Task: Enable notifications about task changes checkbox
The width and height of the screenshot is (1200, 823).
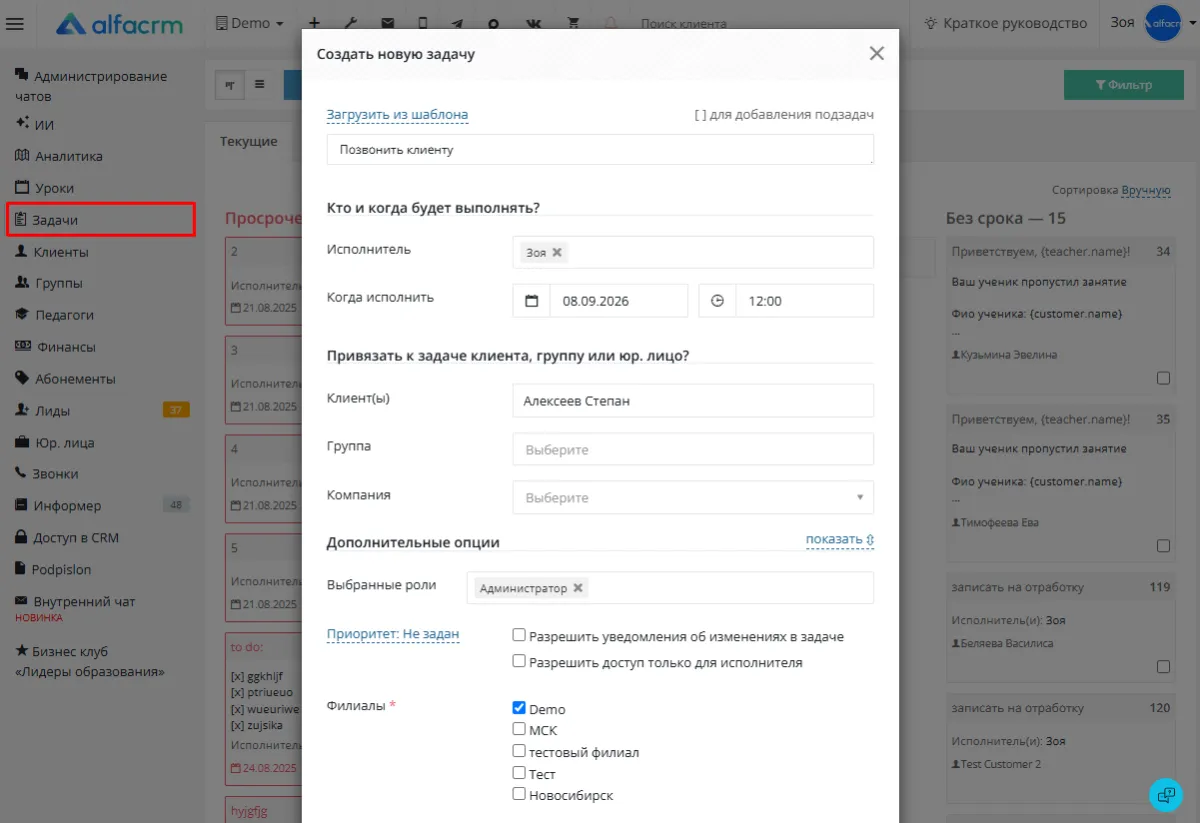Action: [519, 635]
